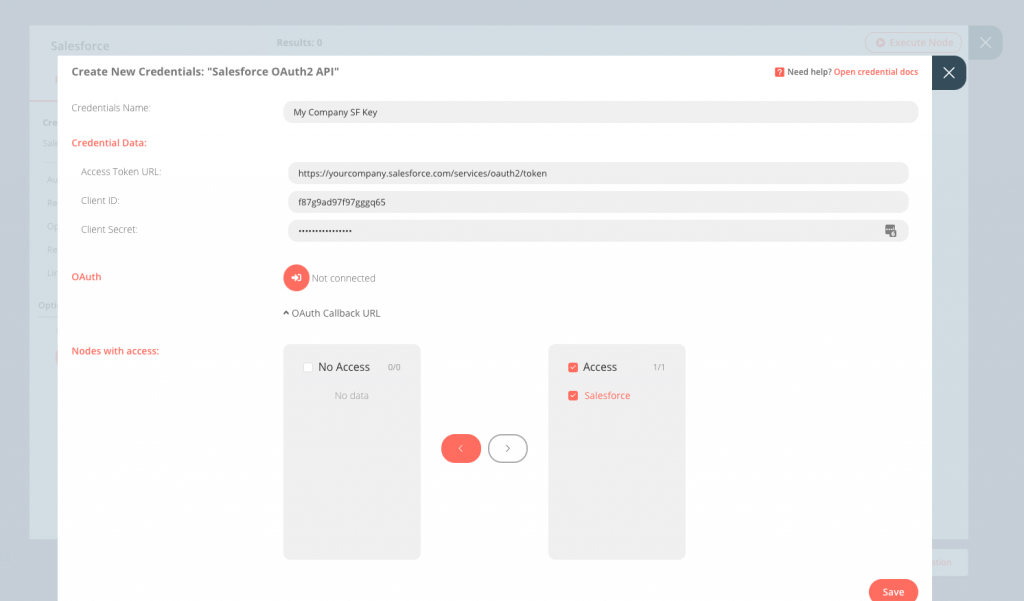Click the right arrow transfer button
The image size is (1024, 601).
pyautogui.click(x=507, y=449)
